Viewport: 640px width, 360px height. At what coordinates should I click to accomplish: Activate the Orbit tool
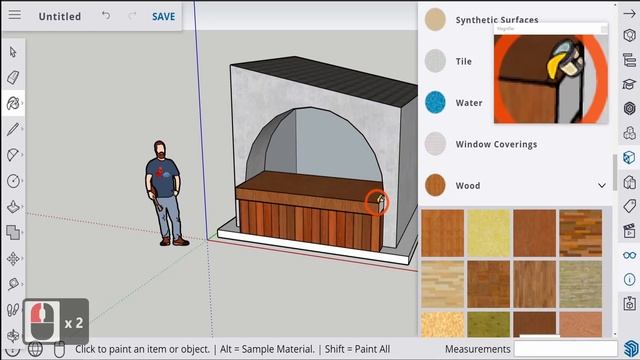pos(13,336)
